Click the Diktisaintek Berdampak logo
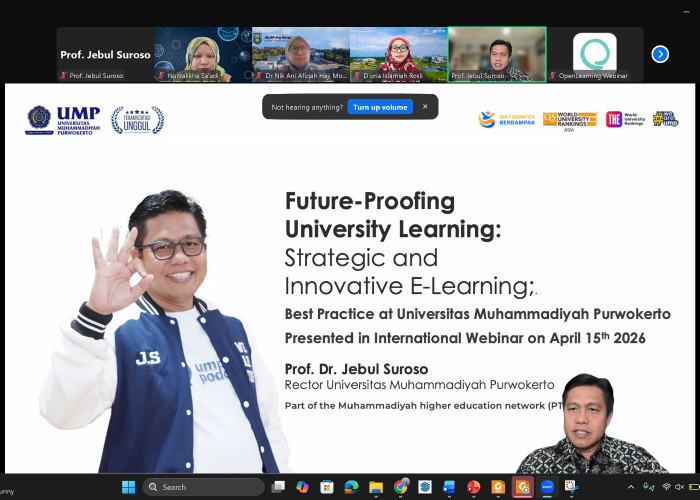 pos(506,119)
